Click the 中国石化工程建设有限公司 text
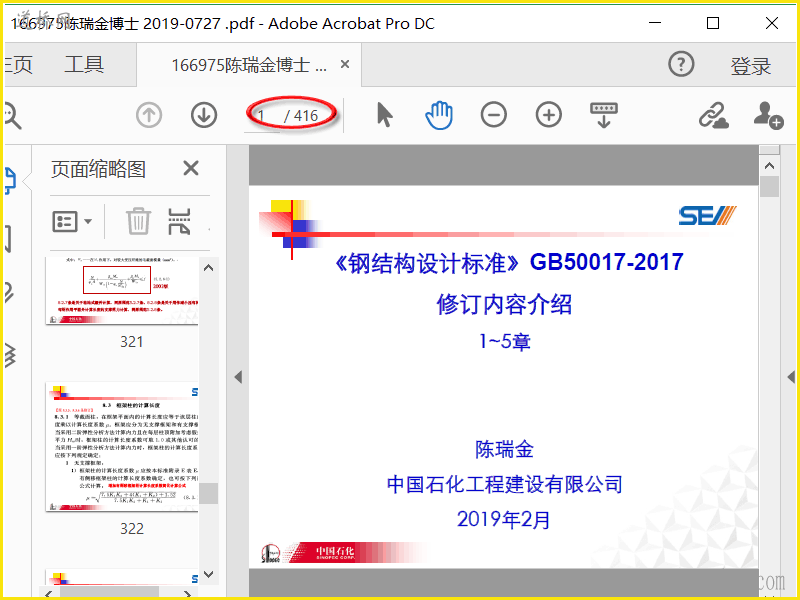 tap(505, 484)
